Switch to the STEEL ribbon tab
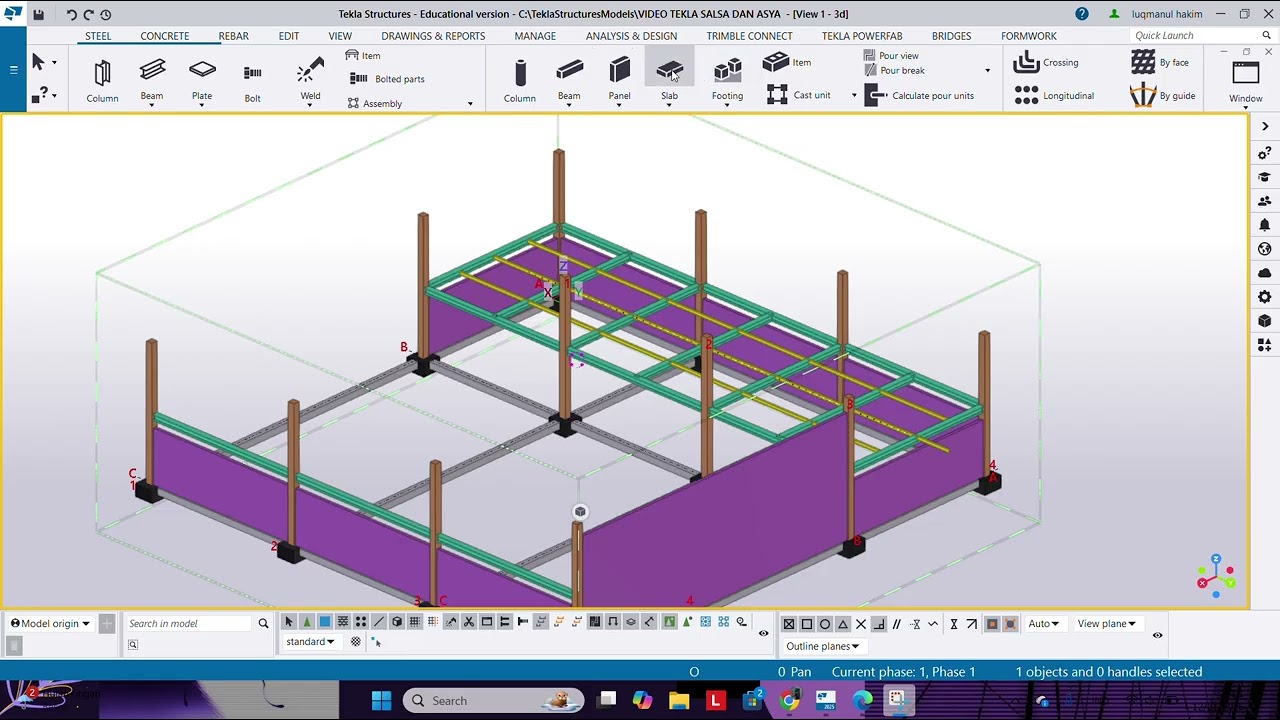Screen dimensions: 1280x720 coord(98,36)
